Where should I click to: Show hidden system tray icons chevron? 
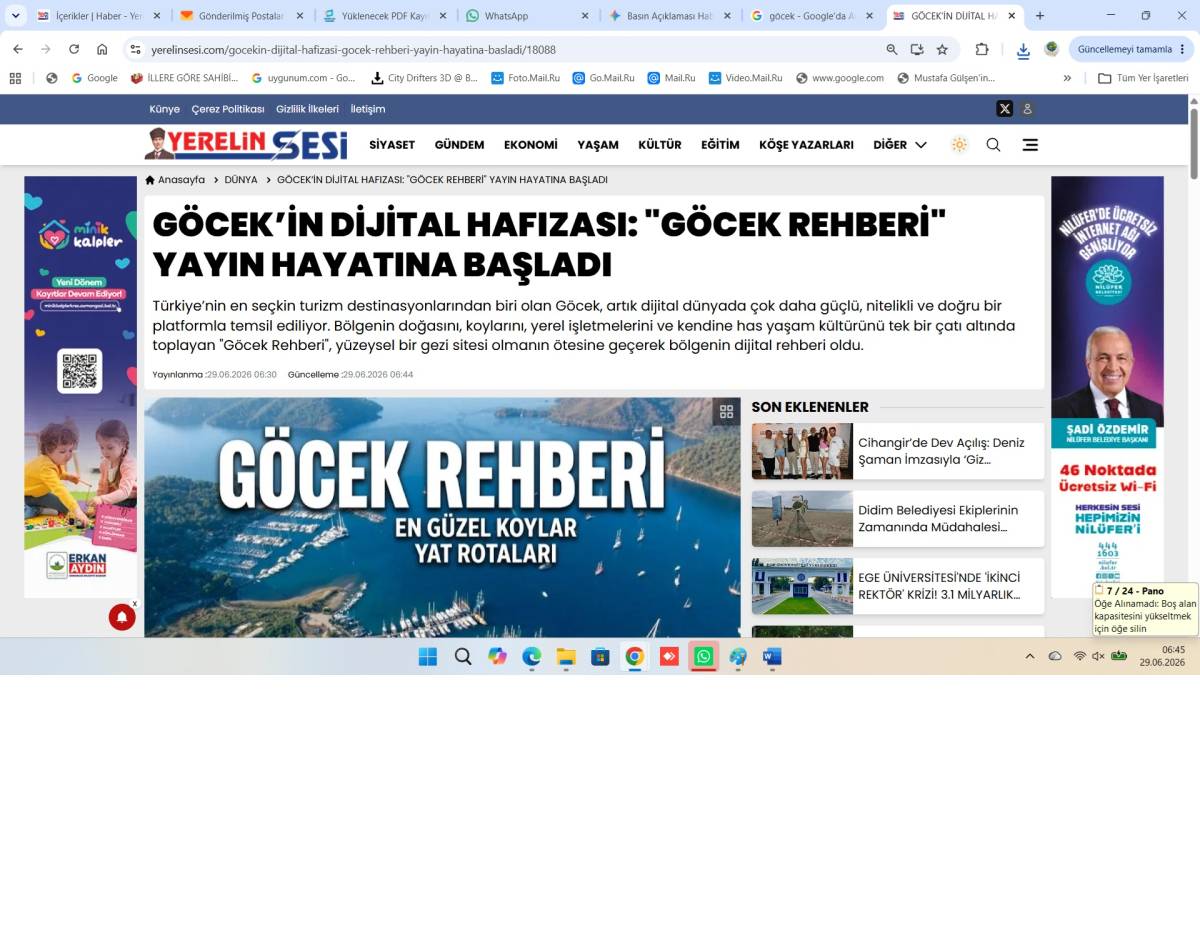click(1030, 656)
